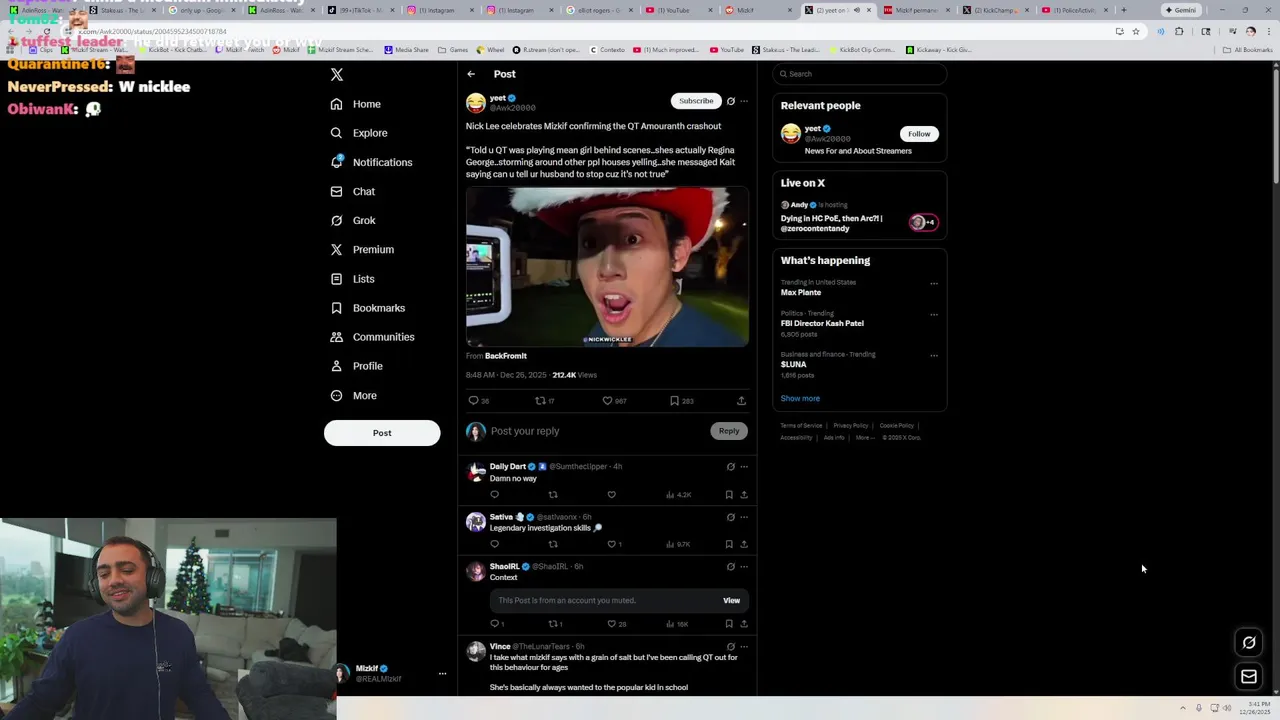The width and height of the screenshot is (1280, 720).
Task: Open the Max Plante trending topic
Action: [801, 293]
